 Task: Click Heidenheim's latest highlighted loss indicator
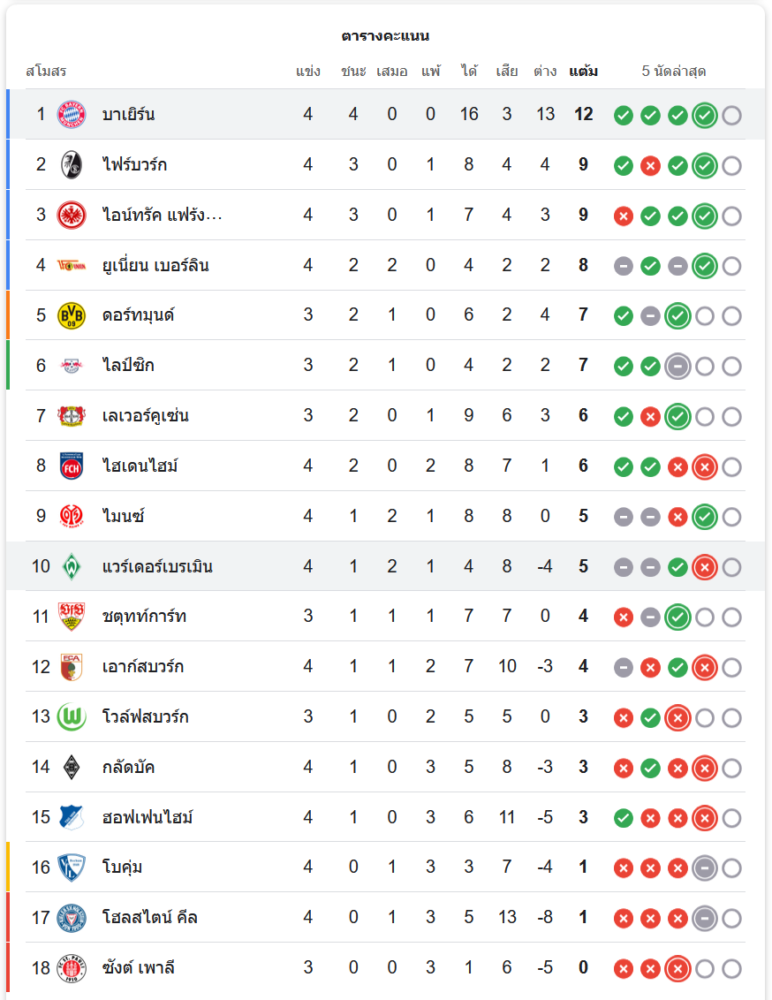click(705, 467)
